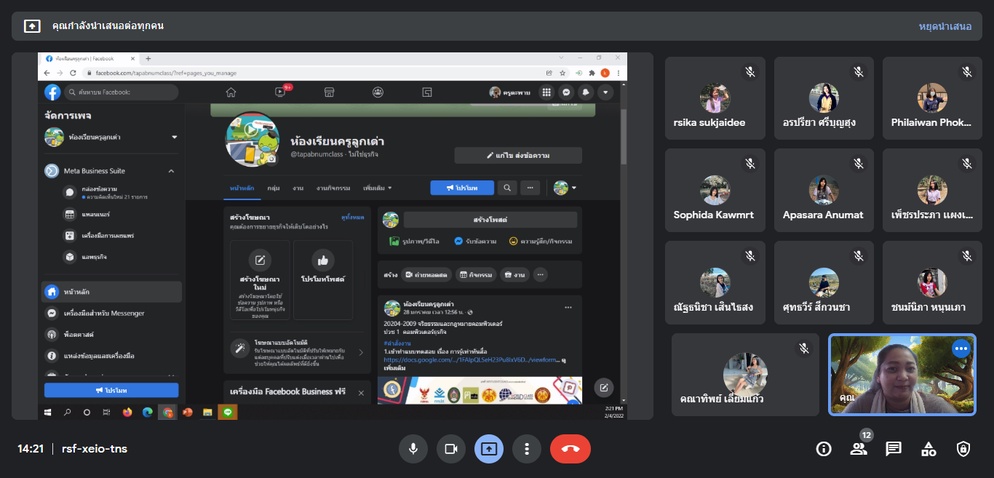Go to Facebook Home icon
The image size is (994, 478).
231,92
